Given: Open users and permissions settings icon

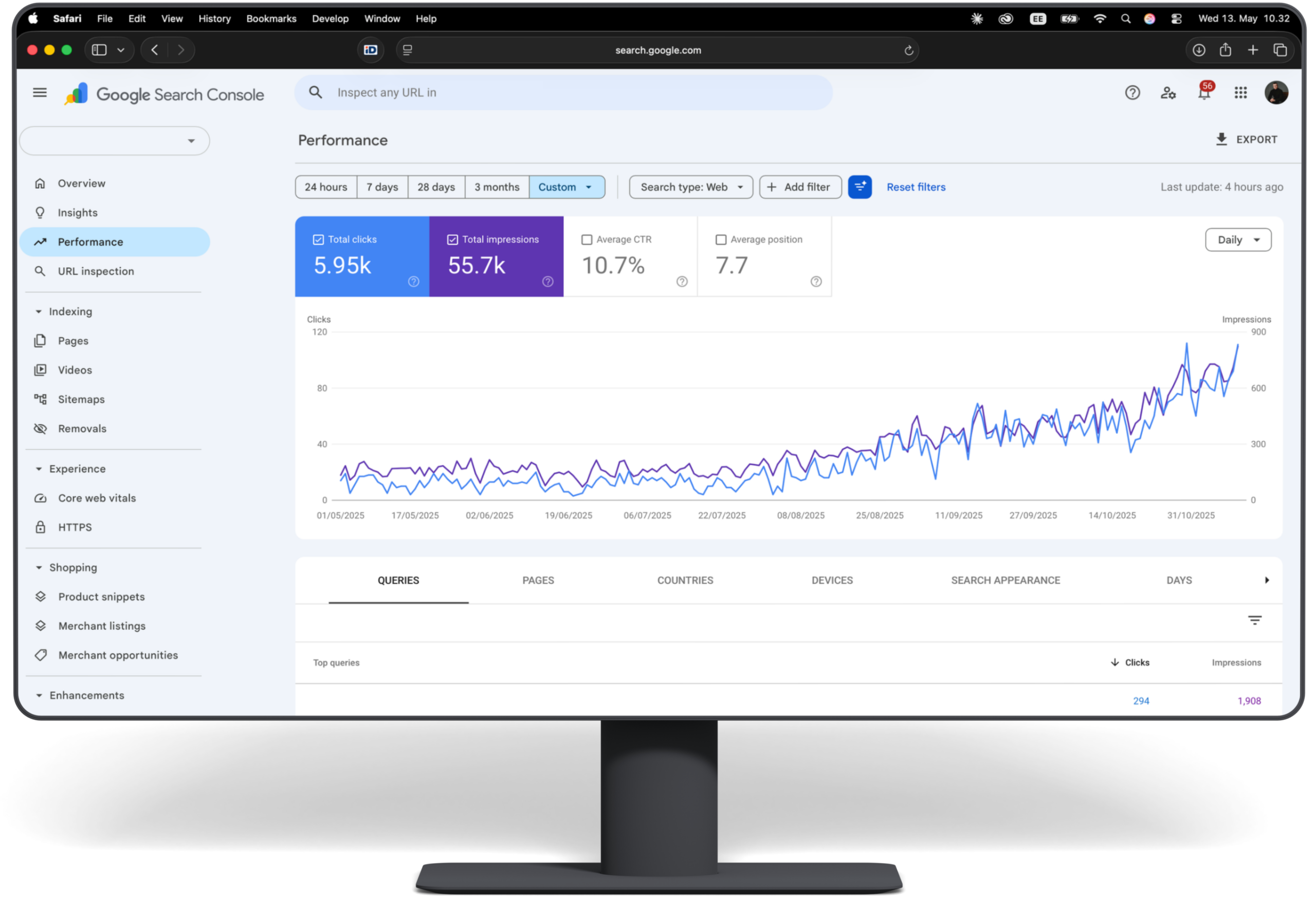Looking at the screenshot, I should [x=1168, y=93].
